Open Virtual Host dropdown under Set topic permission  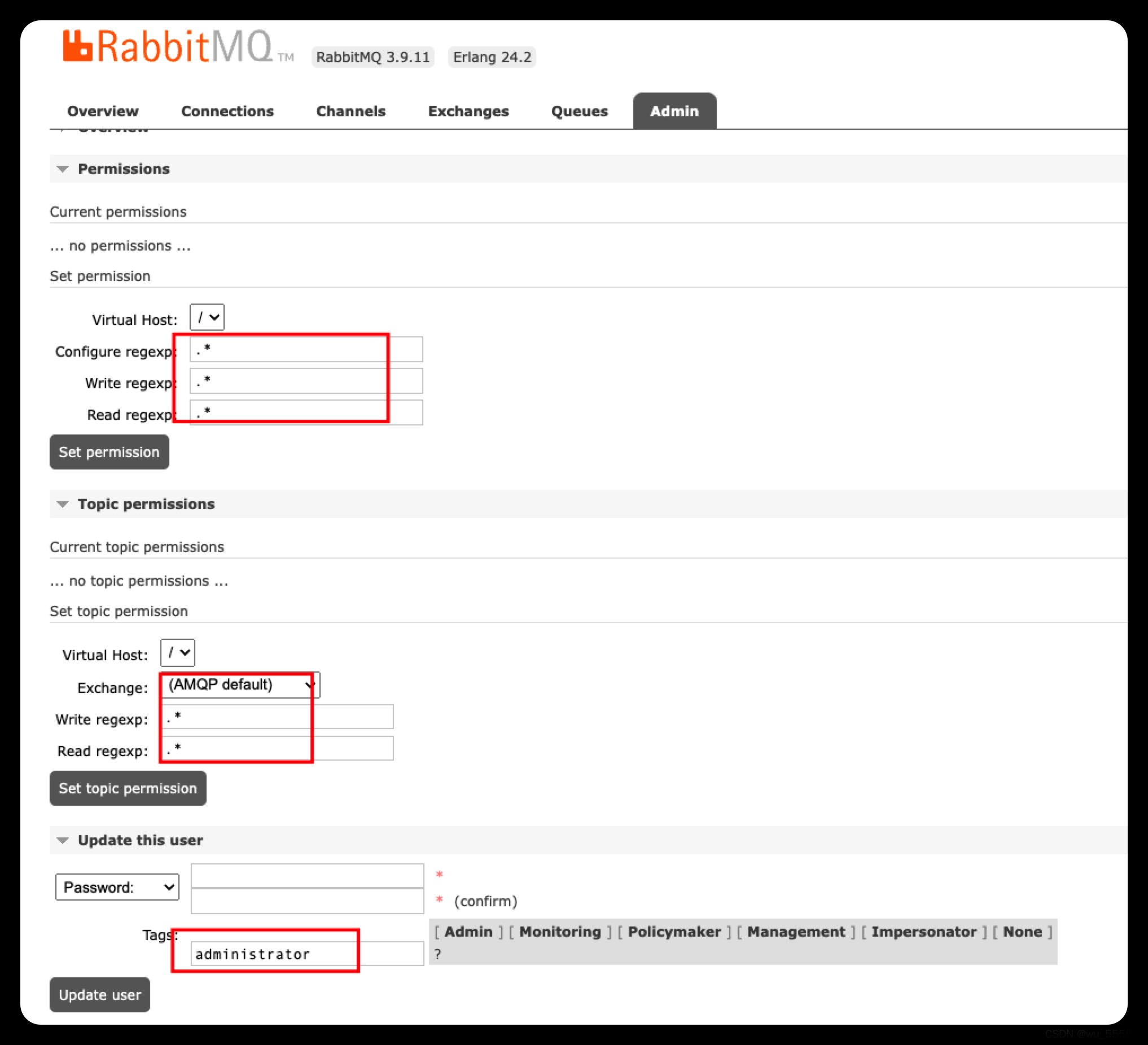coord(178,653)
